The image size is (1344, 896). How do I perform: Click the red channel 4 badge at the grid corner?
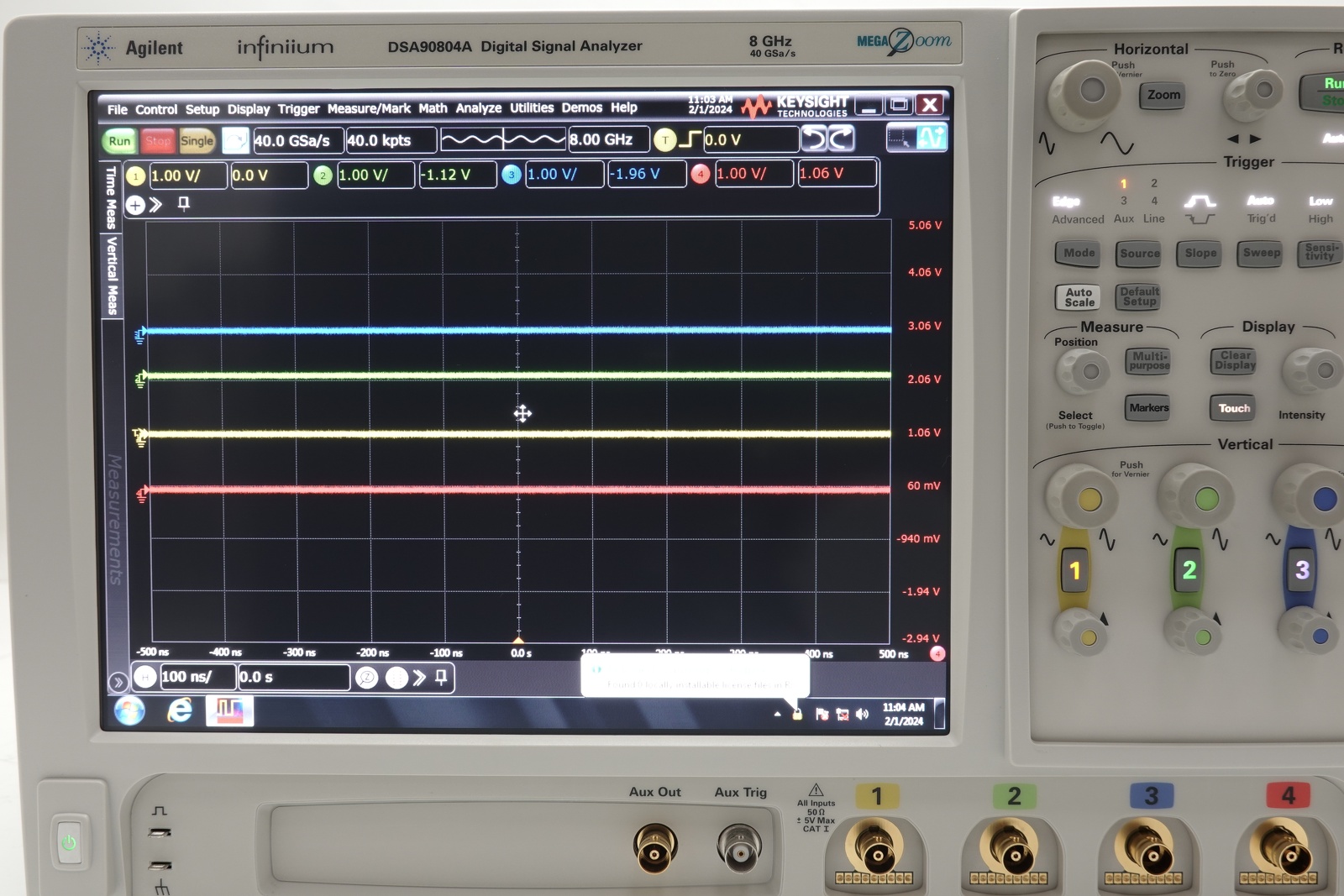click(x=937, y=653)
